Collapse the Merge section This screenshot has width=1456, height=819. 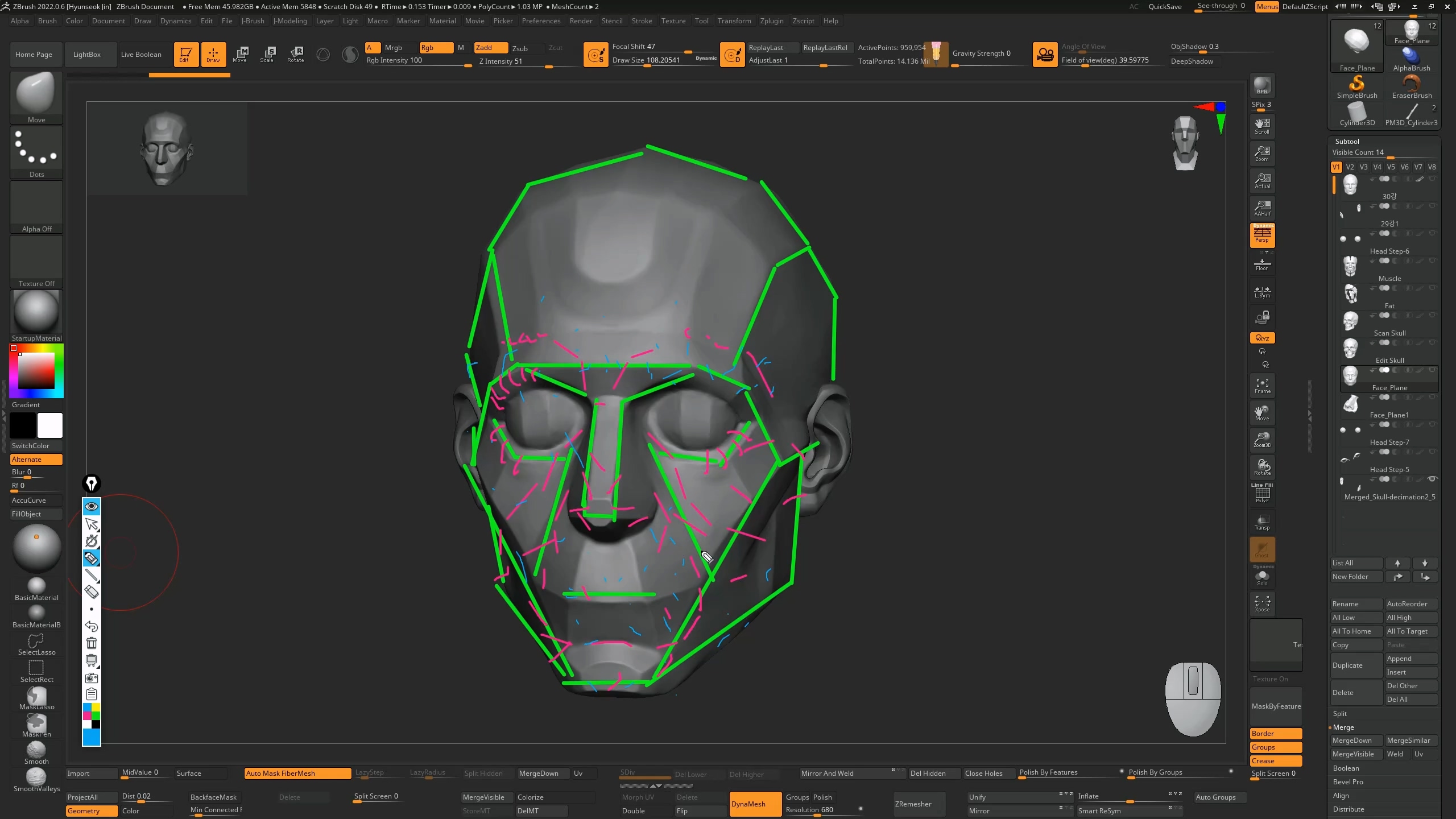[1343, 727]
